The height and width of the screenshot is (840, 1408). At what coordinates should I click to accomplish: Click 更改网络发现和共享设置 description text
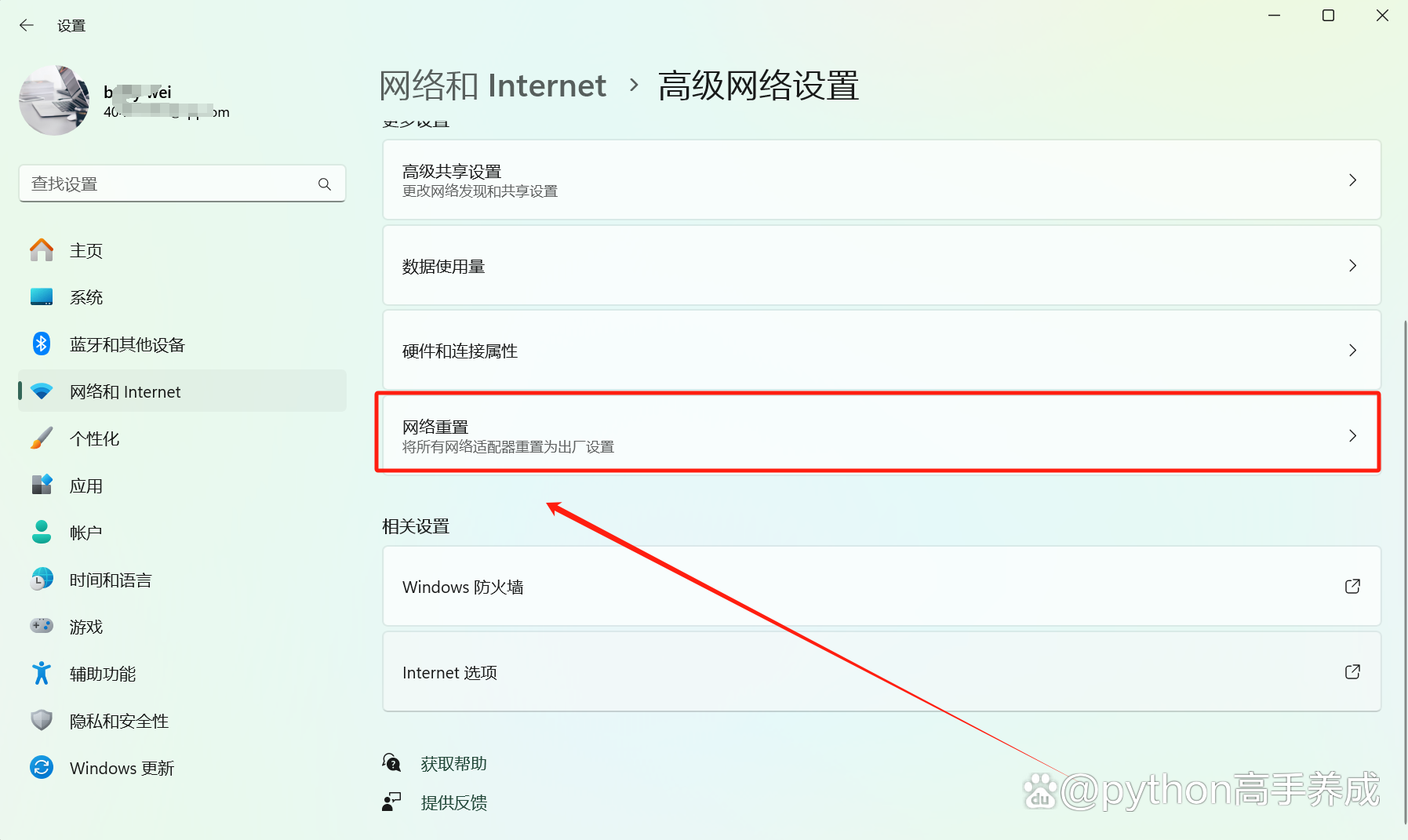point(480,191)
